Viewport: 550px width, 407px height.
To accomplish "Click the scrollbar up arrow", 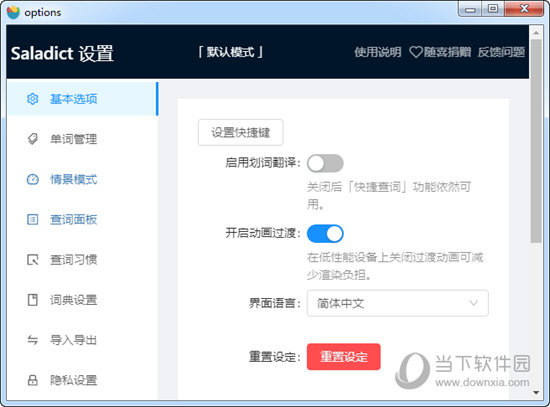I will (x=536, y=33).
